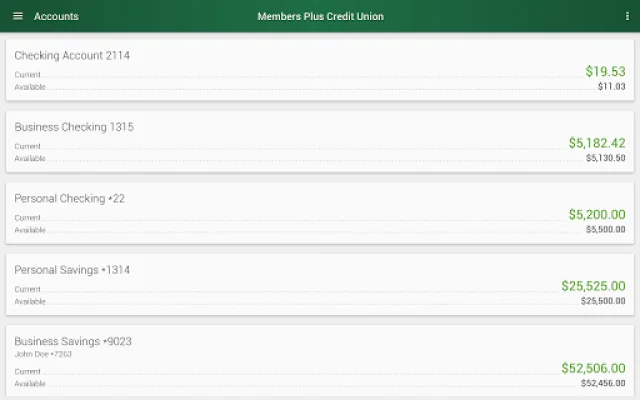Image resolution: width=640 pixels, height=400 pixels.
Task: Click the $11.03 available balance
Action: tap(611, 87)
